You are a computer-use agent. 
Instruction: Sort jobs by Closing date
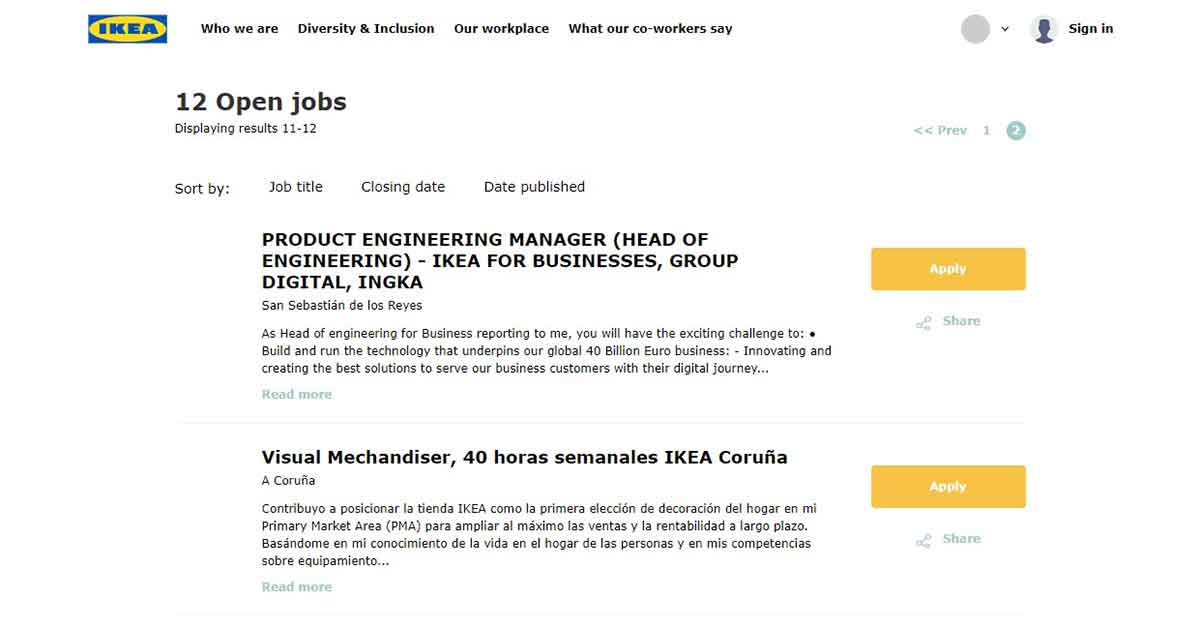point(403,187)
